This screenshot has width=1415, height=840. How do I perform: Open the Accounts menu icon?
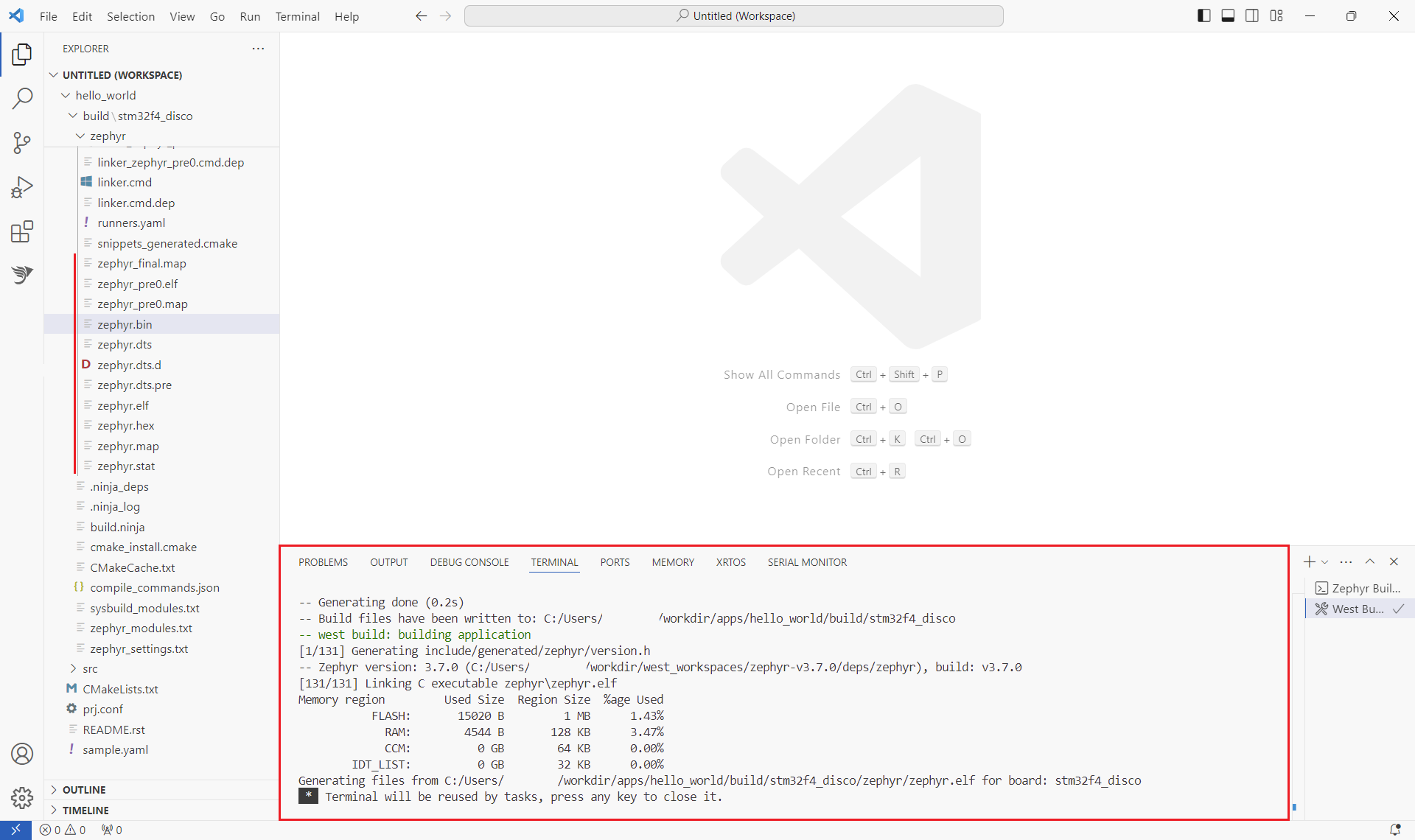(x=22, y=754)
